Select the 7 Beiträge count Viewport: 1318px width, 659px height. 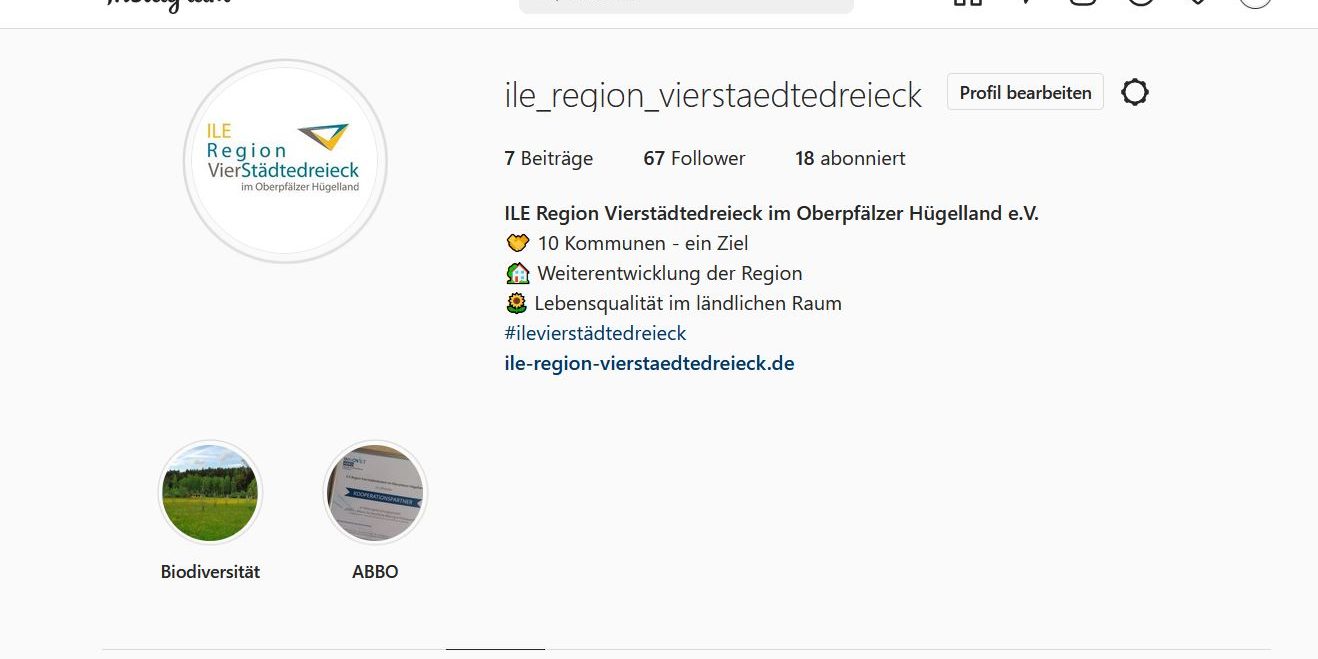[x=549, y=158]
